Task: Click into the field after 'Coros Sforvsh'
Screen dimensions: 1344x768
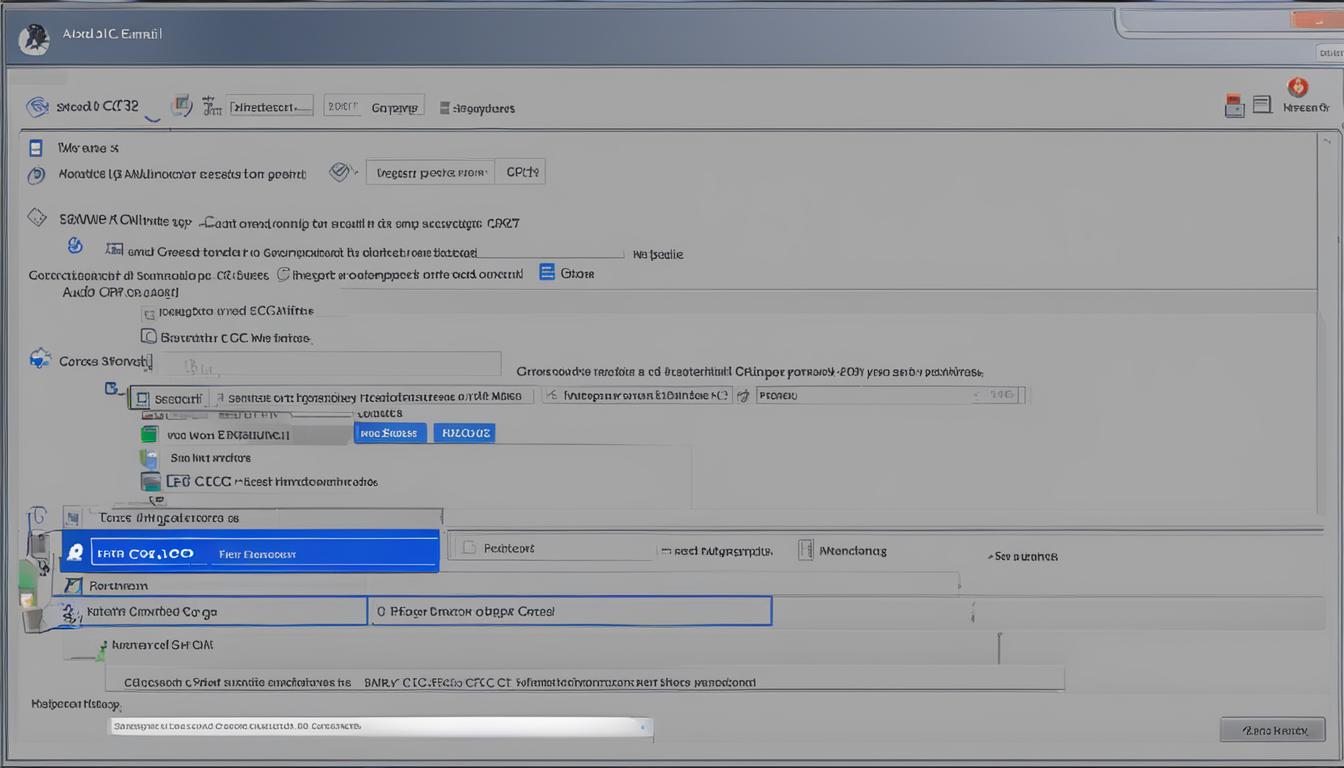Action: coord(329,363)
